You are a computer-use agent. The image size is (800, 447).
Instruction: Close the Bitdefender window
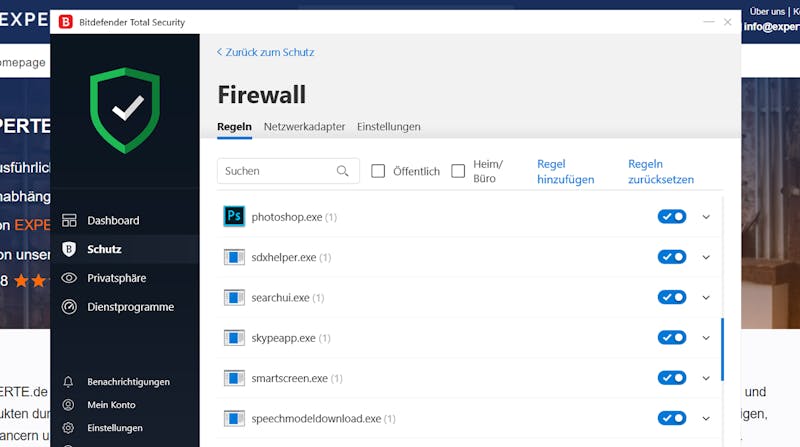(728, 22)
